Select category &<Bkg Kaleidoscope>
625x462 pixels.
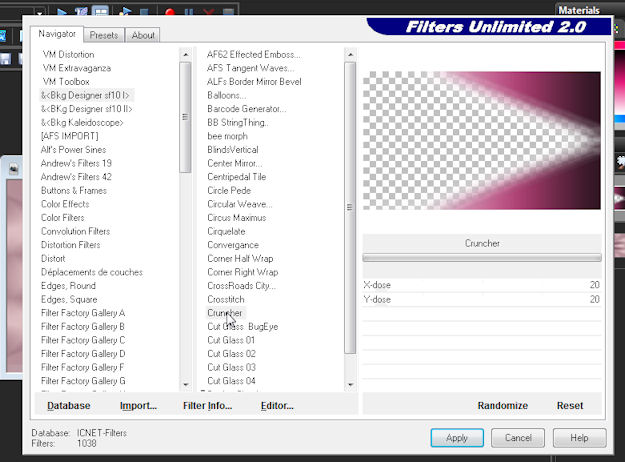(82, 122)
